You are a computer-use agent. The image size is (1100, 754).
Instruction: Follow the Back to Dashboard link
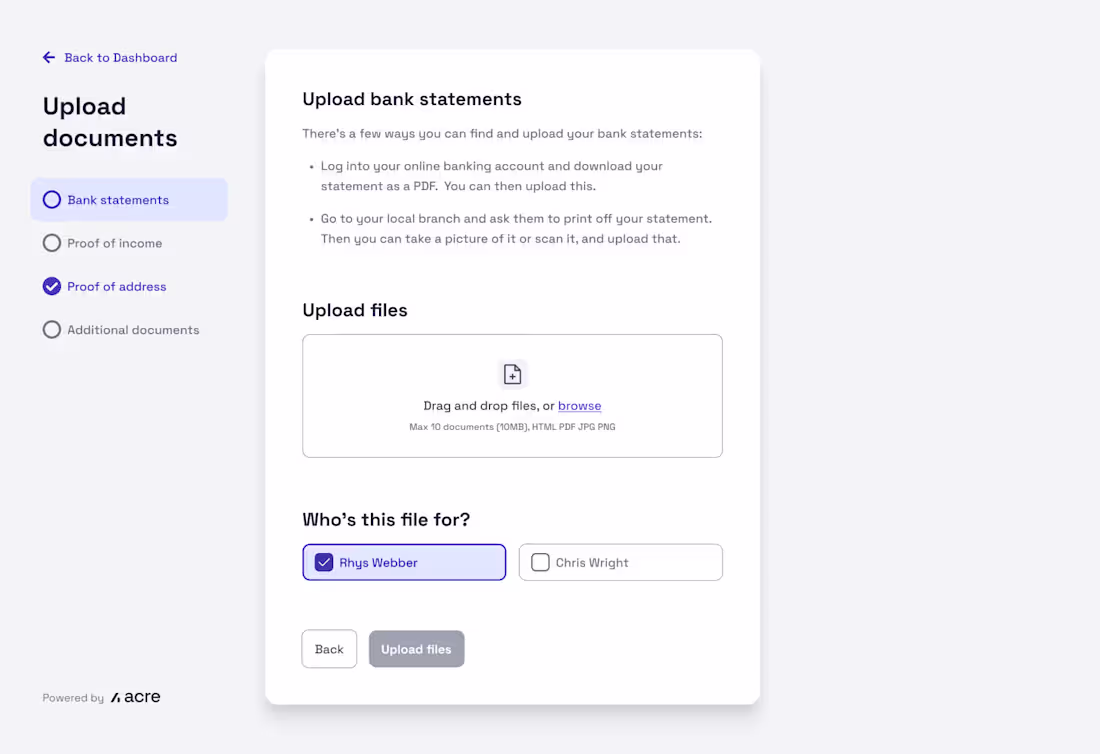click(x=120, y=58)
